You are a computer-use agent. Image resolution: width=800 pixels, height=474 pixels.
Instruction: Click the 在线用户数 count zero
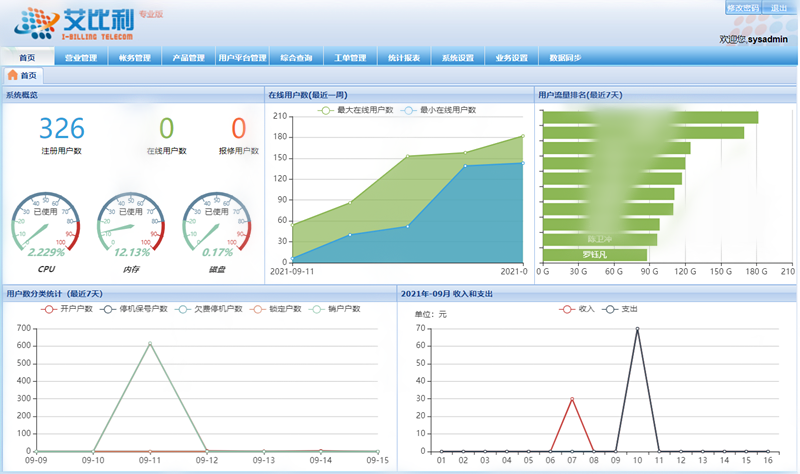[166, 128]
